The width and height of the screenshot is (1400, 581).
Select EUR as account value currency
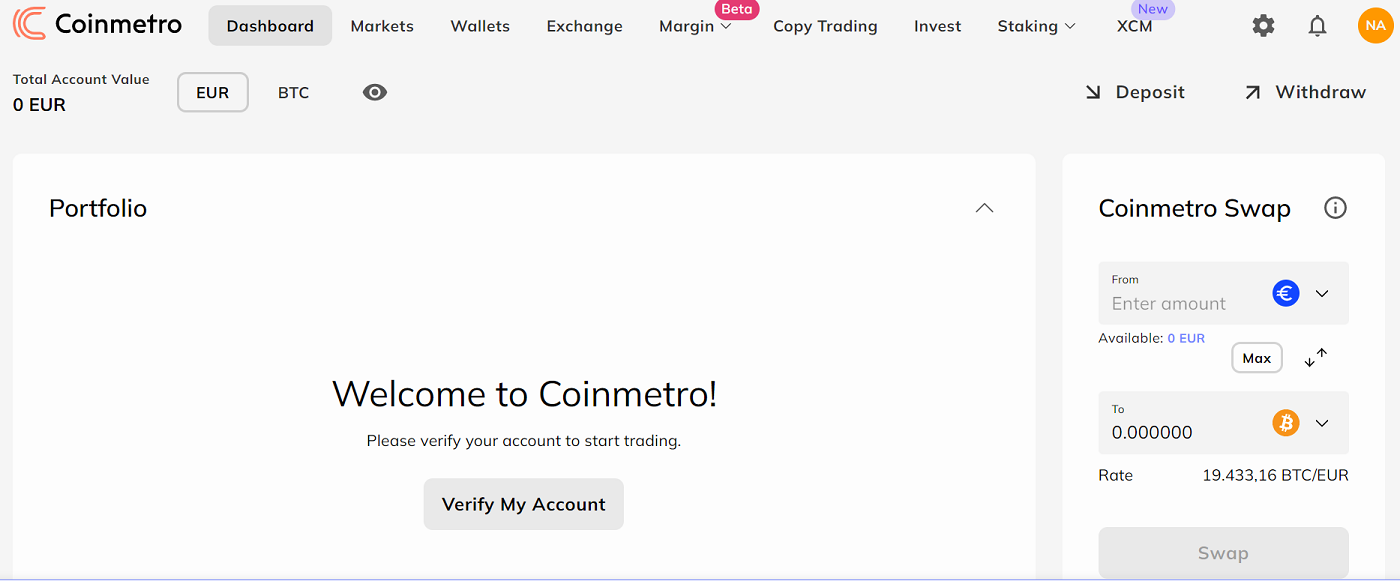coord(212,92)
